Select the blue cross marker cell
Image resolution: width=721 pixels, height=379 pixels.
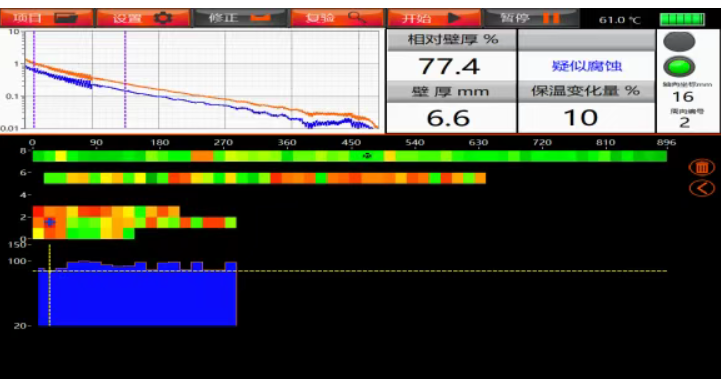(50, 223)
